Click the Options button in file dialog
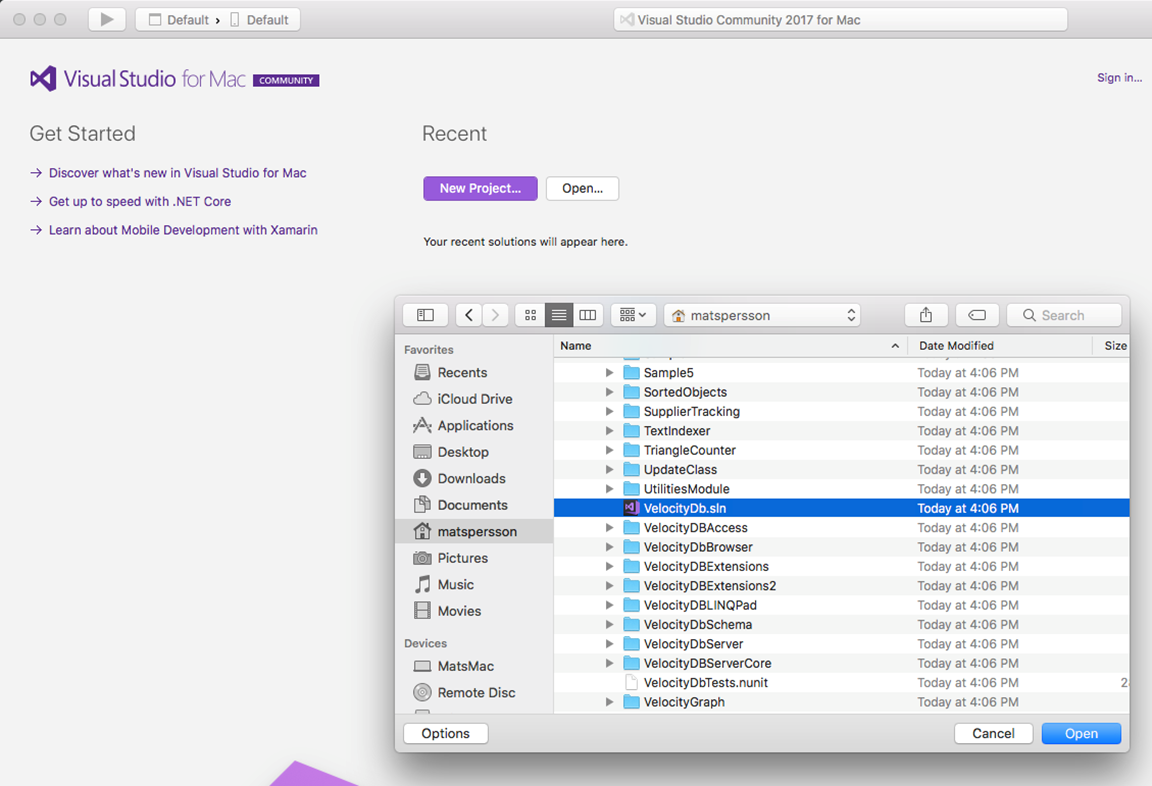1152x786 pixels. coord(445,733)
